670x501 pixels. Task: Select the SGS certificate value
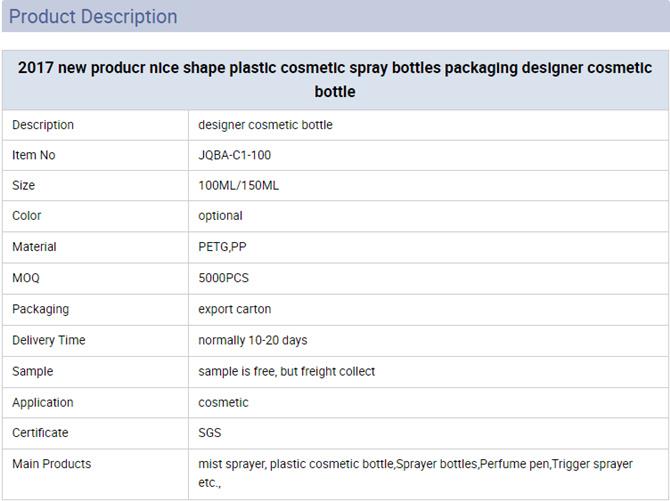coord(210,433)
